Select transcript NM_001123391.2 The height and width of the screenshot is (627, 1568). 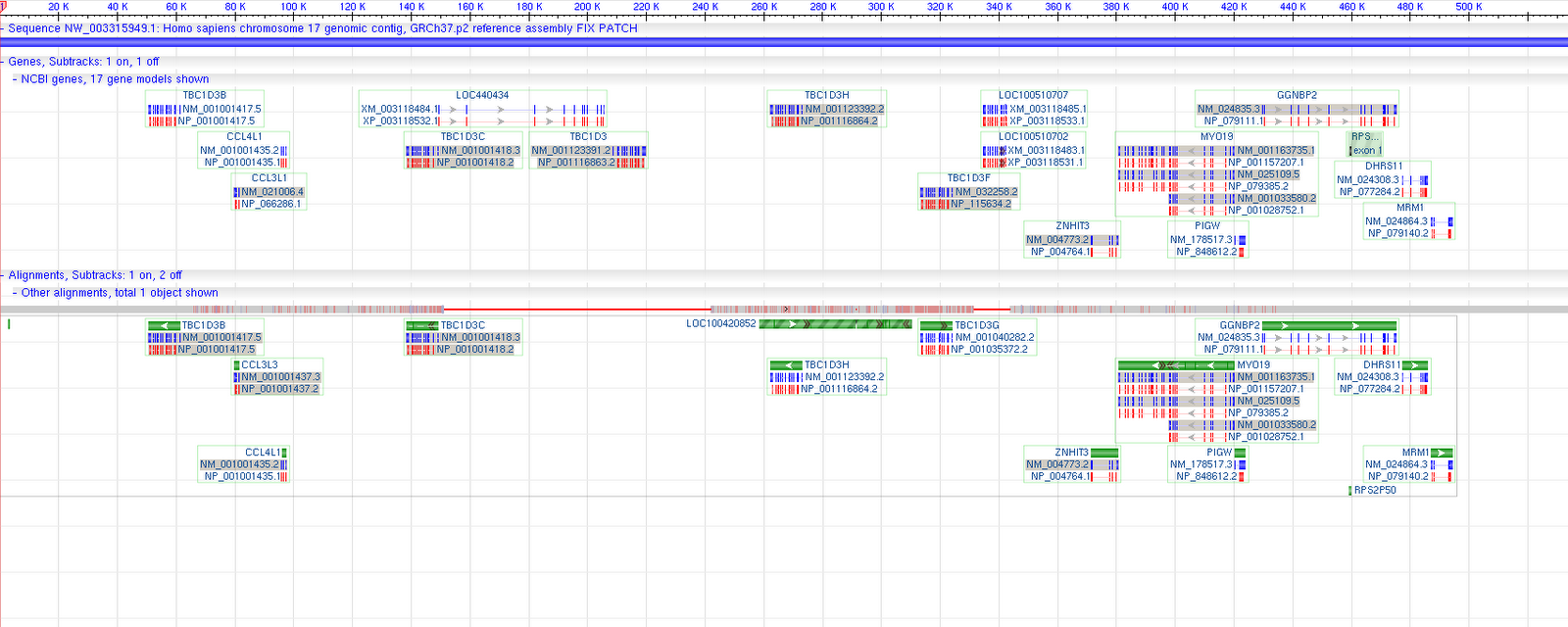tap(572, 151)
